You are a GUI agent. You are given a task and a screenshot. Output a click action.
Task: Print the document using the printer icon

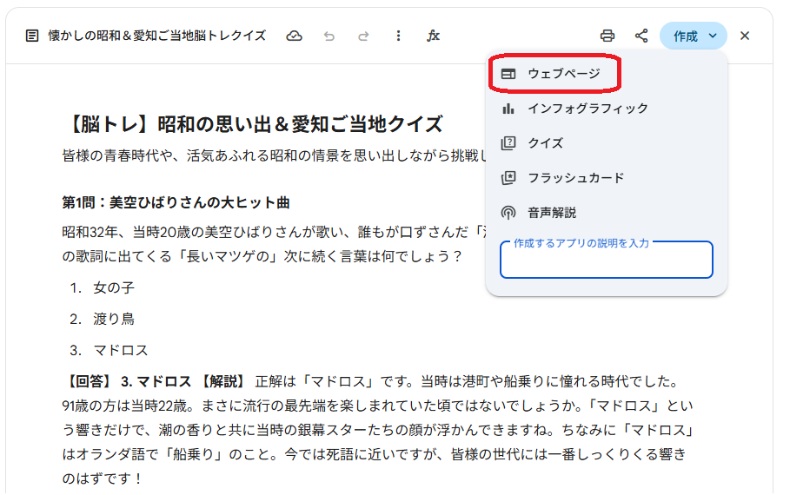(x=607, y=36)
